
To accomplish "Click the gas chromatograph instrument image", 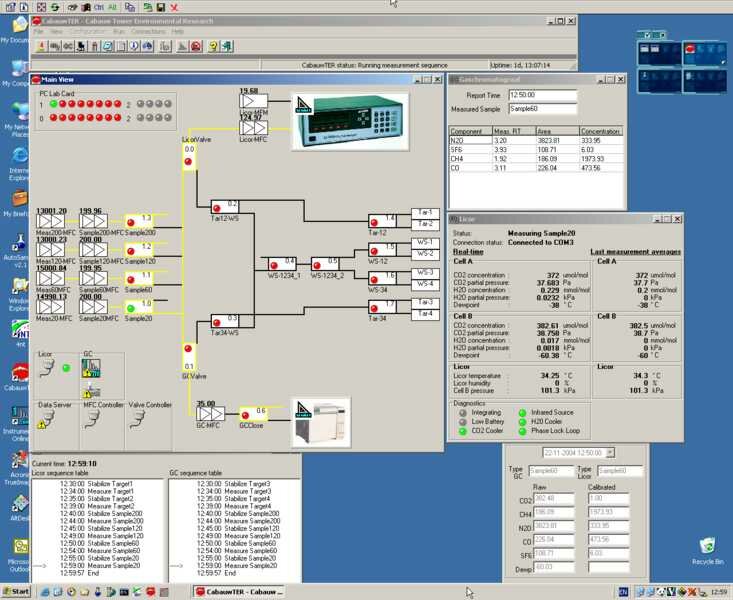I will [320, 421].
